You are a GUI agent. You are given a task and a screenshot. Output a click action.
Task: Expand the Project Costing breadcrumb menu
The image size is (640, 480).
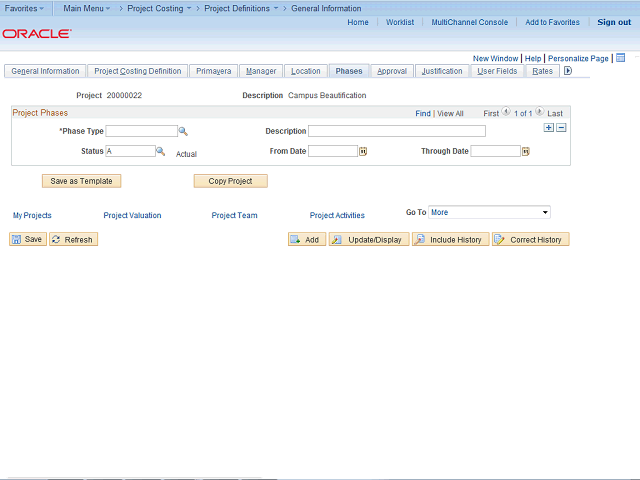(x=159, y=8)
